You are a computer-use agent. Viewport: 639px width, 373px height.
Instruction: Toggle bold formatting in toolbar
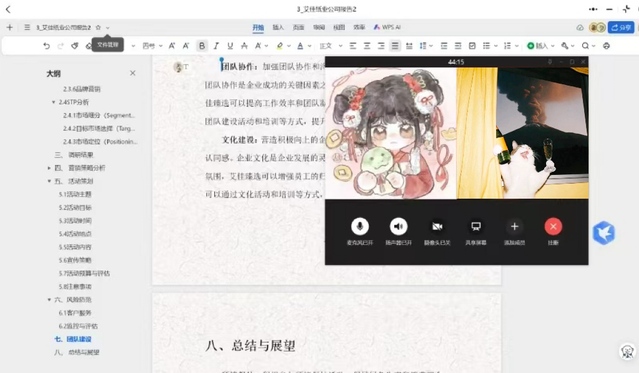coord(202,46)
